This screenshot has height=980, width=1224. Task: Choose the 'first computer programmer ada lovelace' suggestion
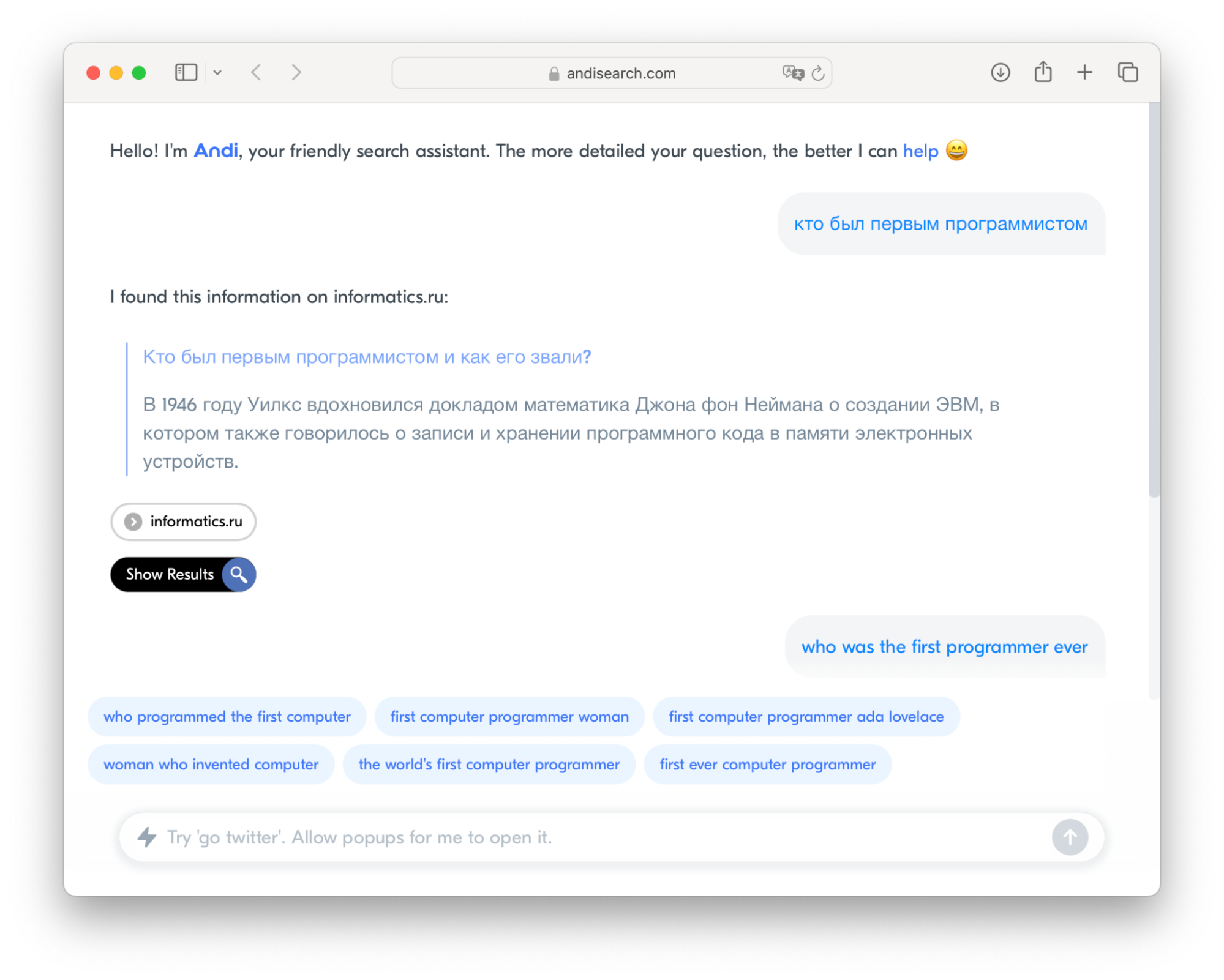pyautogui.click(x=806, y=717)
